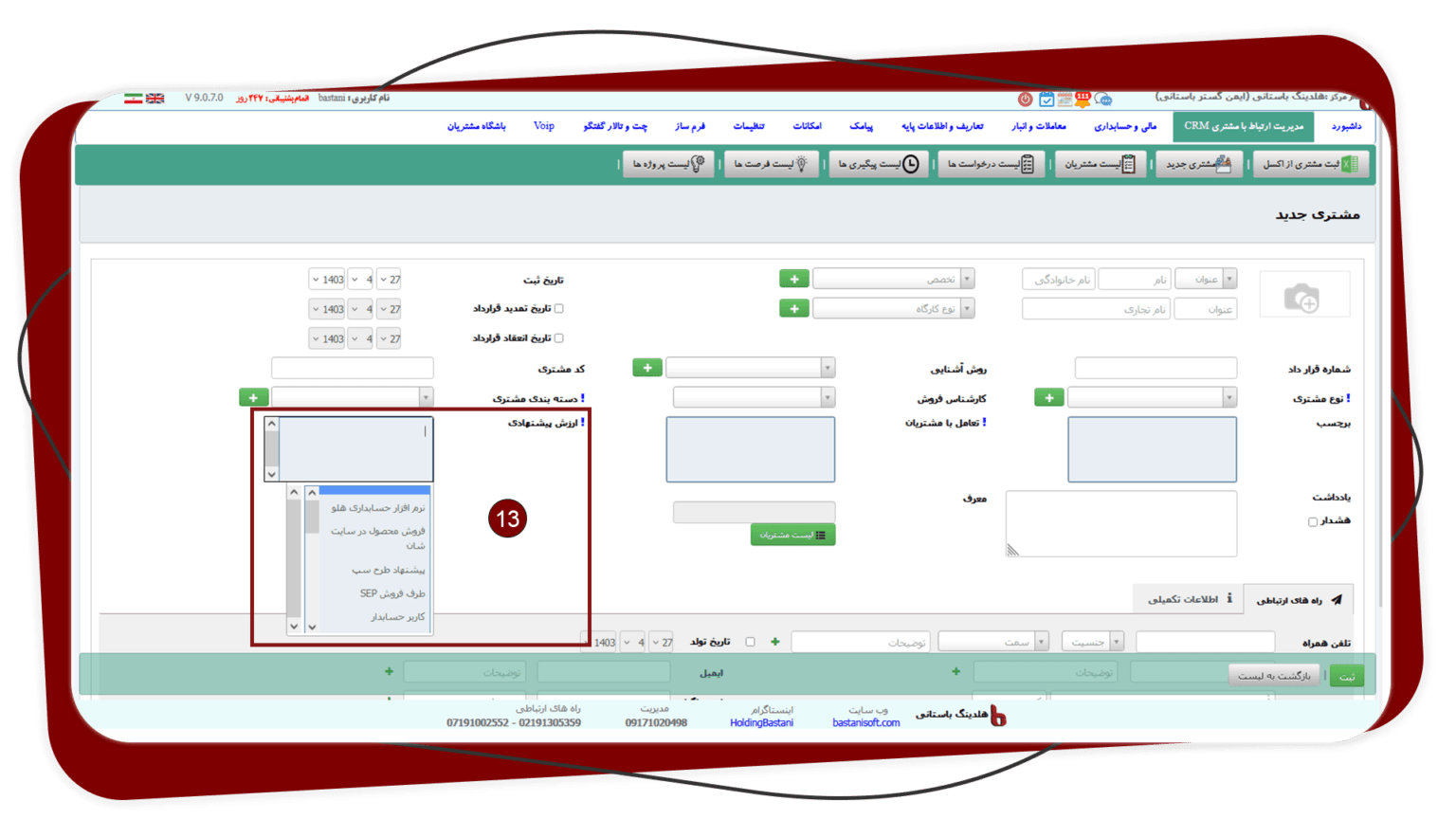Viewport: 1456px width, 819px height.
Task: Open the داشبورد menu
Action: click(1345, 126)
